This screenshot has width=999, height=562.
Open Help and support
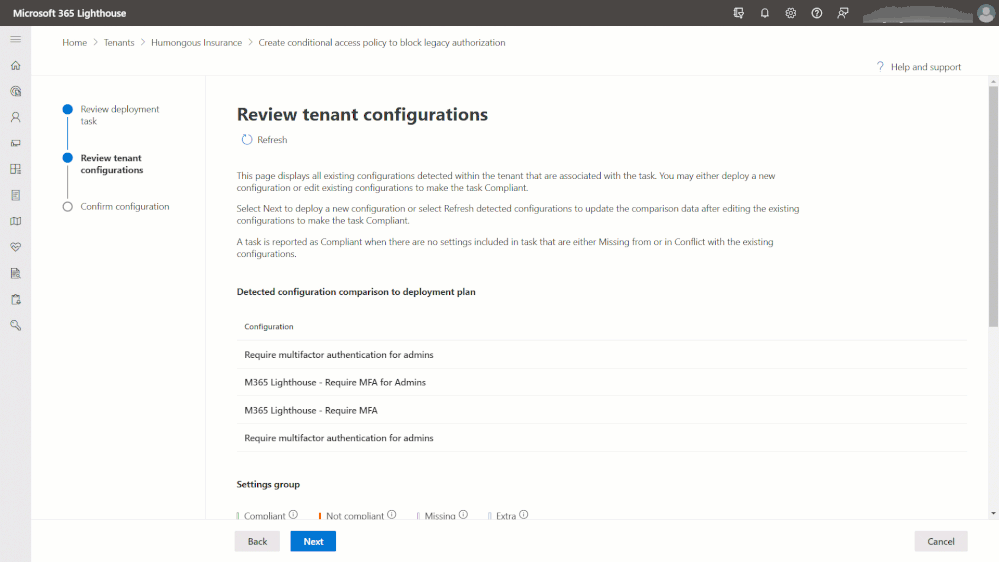point(919,67)
